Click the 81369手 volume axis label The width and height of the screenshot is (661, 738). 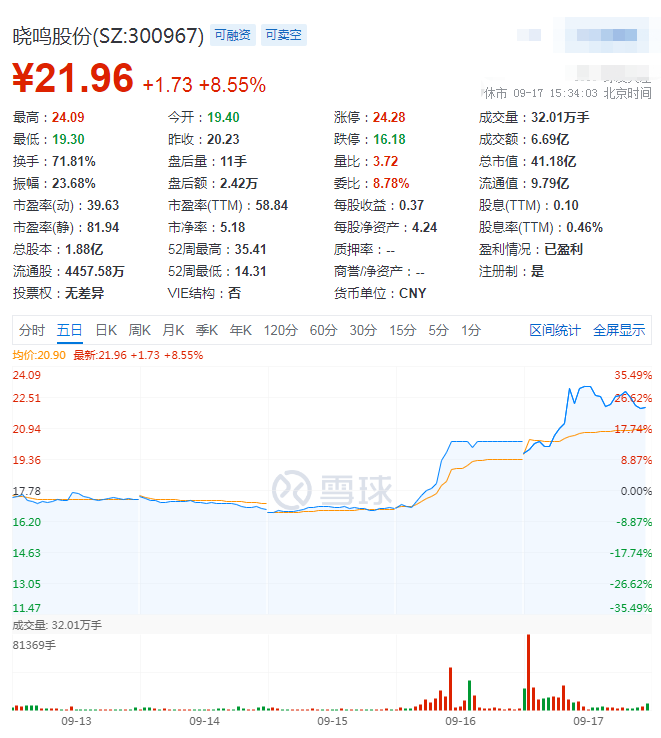tap(34, 645)
